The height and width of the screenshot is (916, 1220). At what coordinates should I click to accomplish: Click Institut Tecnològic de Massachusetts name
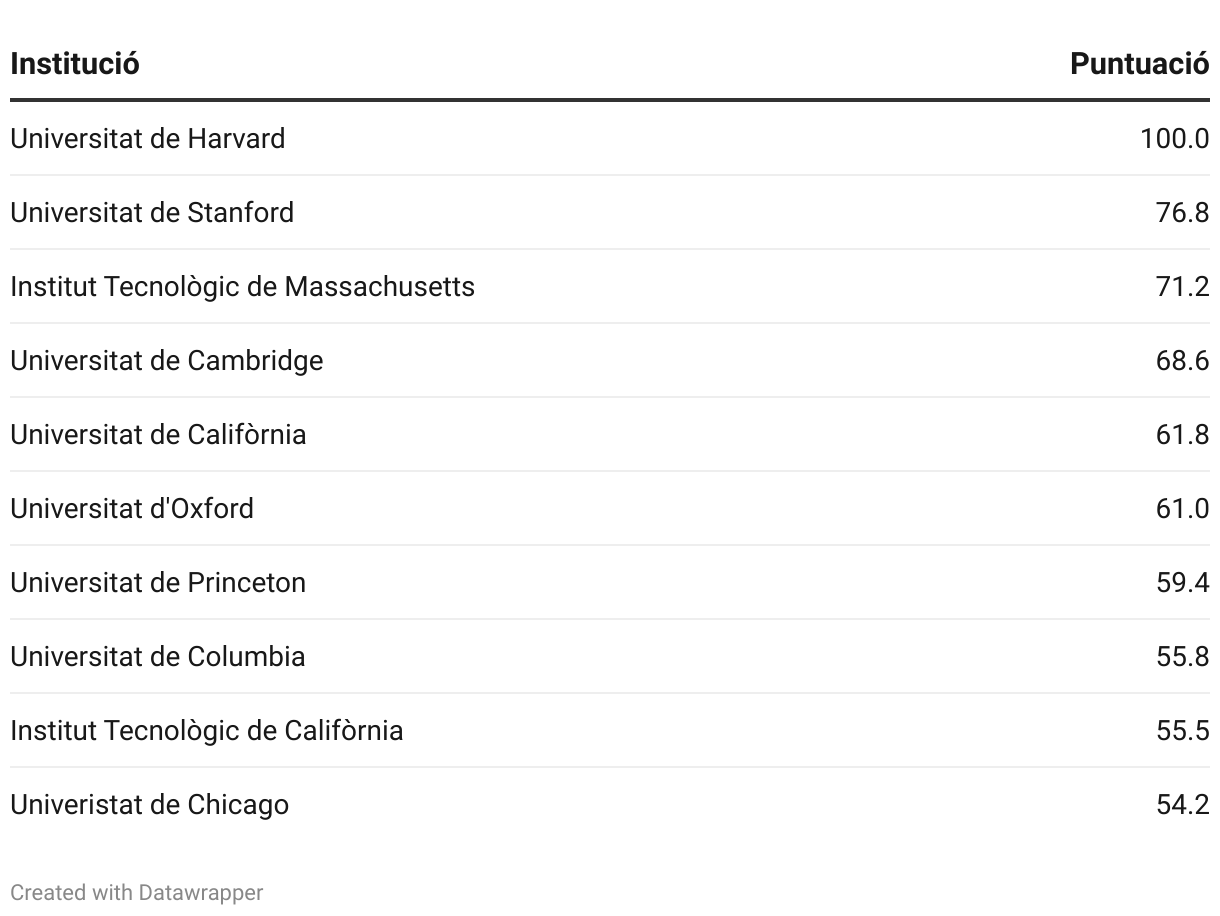(242, 286)
